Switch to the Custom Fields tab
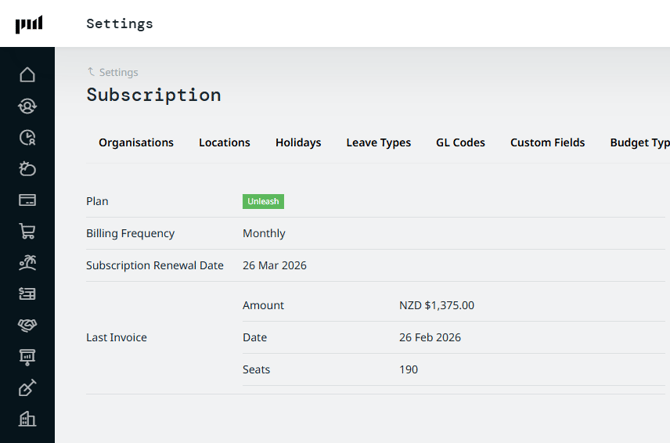 (x=547, y=143)
